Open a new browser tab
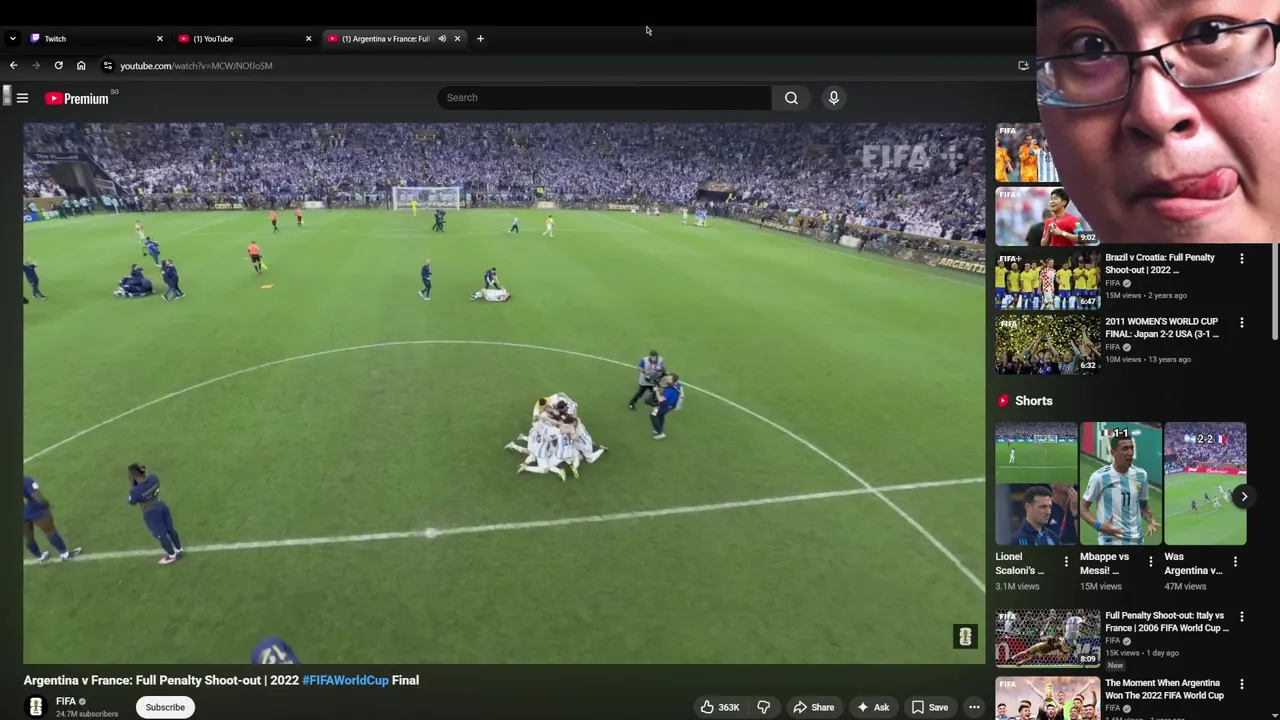The image size is (1280, 720). 480,39
